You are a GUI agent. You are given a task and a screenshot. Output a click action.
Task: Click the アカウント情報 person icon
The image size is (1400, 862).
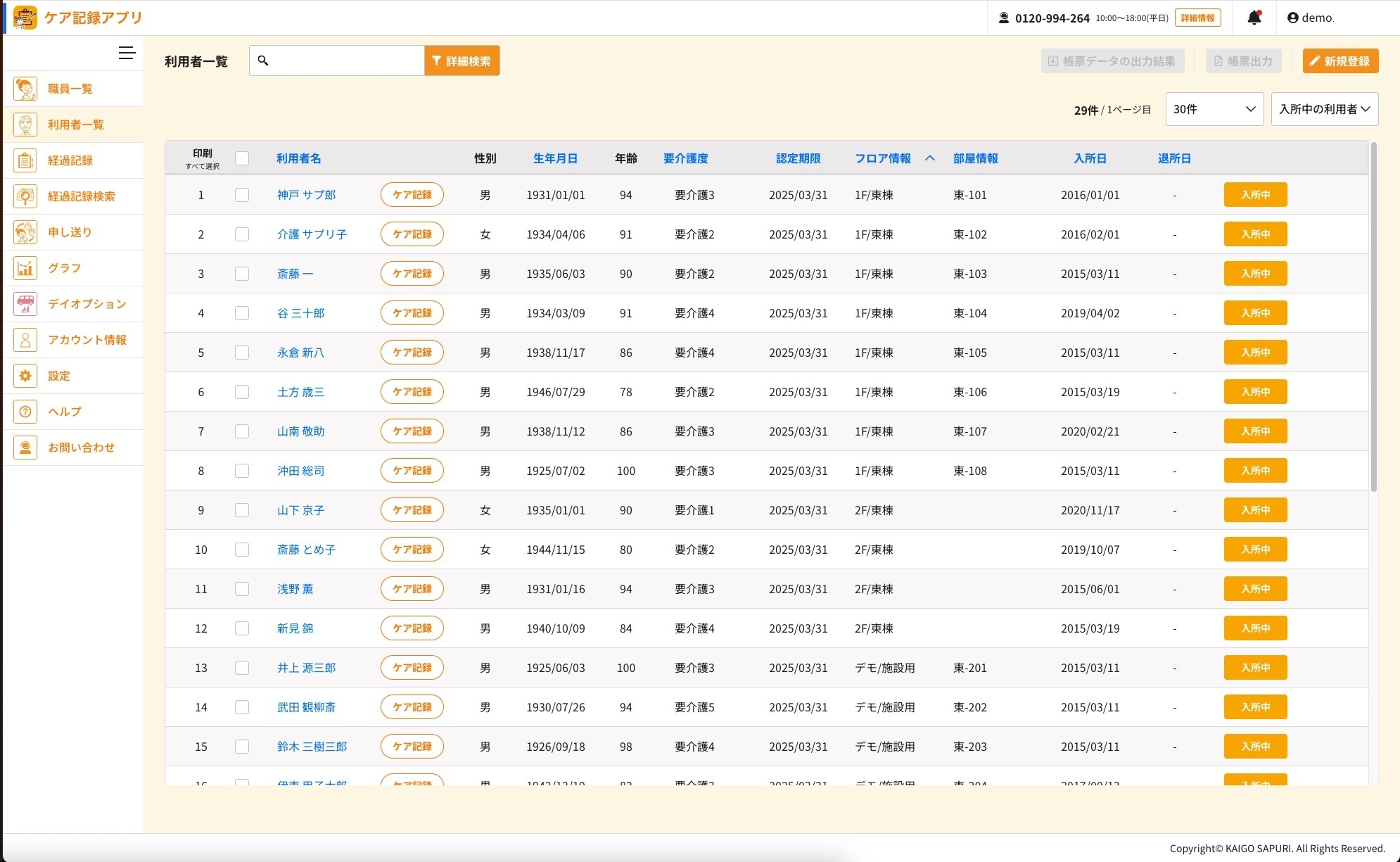(x=25, y=340)
